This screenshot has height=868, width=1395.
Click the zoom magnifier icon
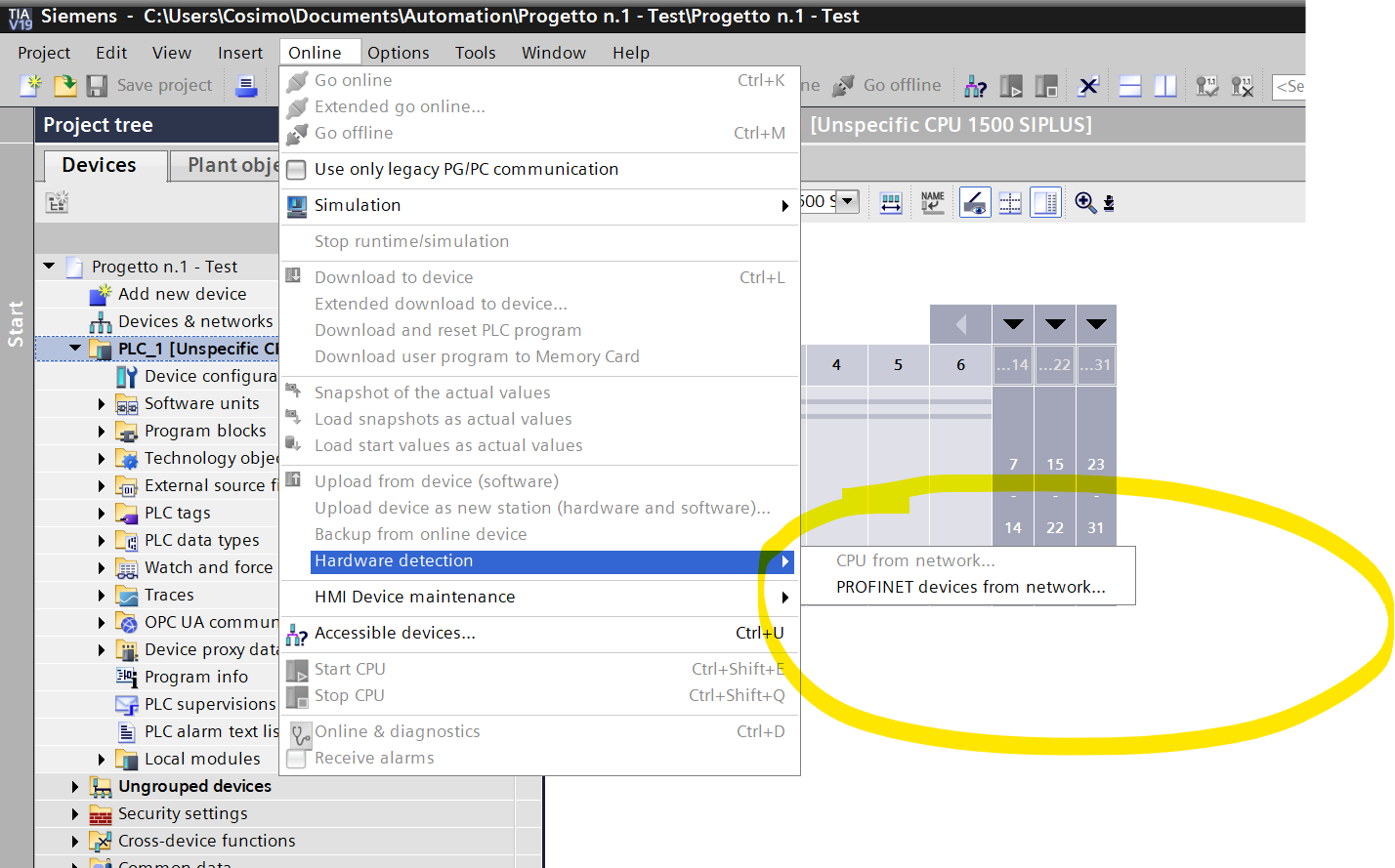pos(1084,202)
